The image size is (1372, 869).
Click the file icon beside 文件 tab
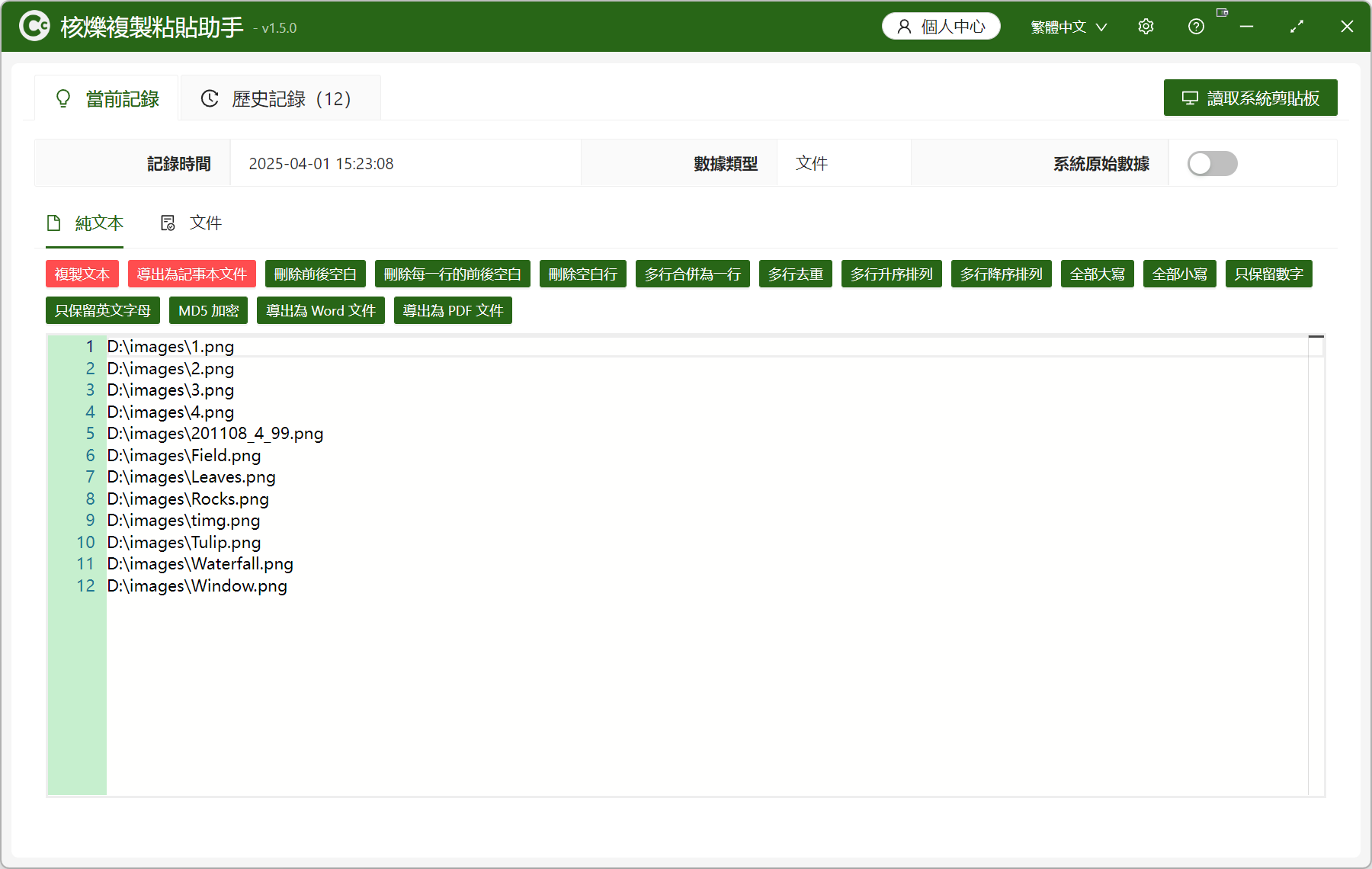click(x=168, y=223)
